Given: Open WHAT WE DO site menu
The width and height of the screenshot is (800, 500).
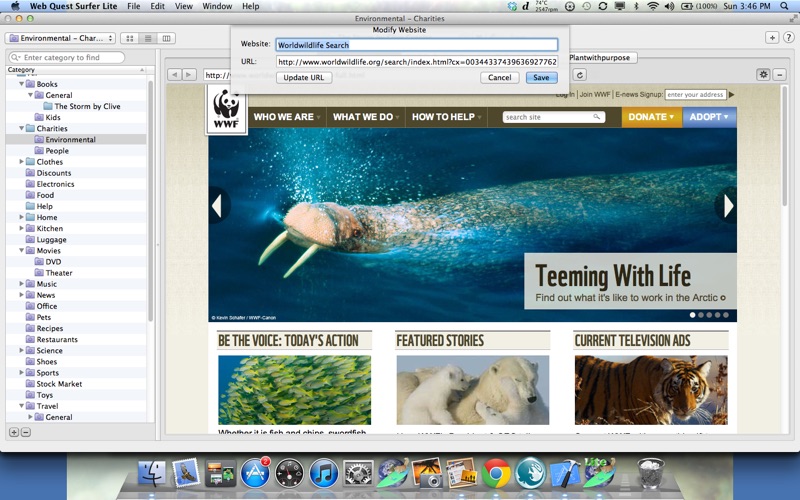Looking at the screenshot, I should point(366,117).
